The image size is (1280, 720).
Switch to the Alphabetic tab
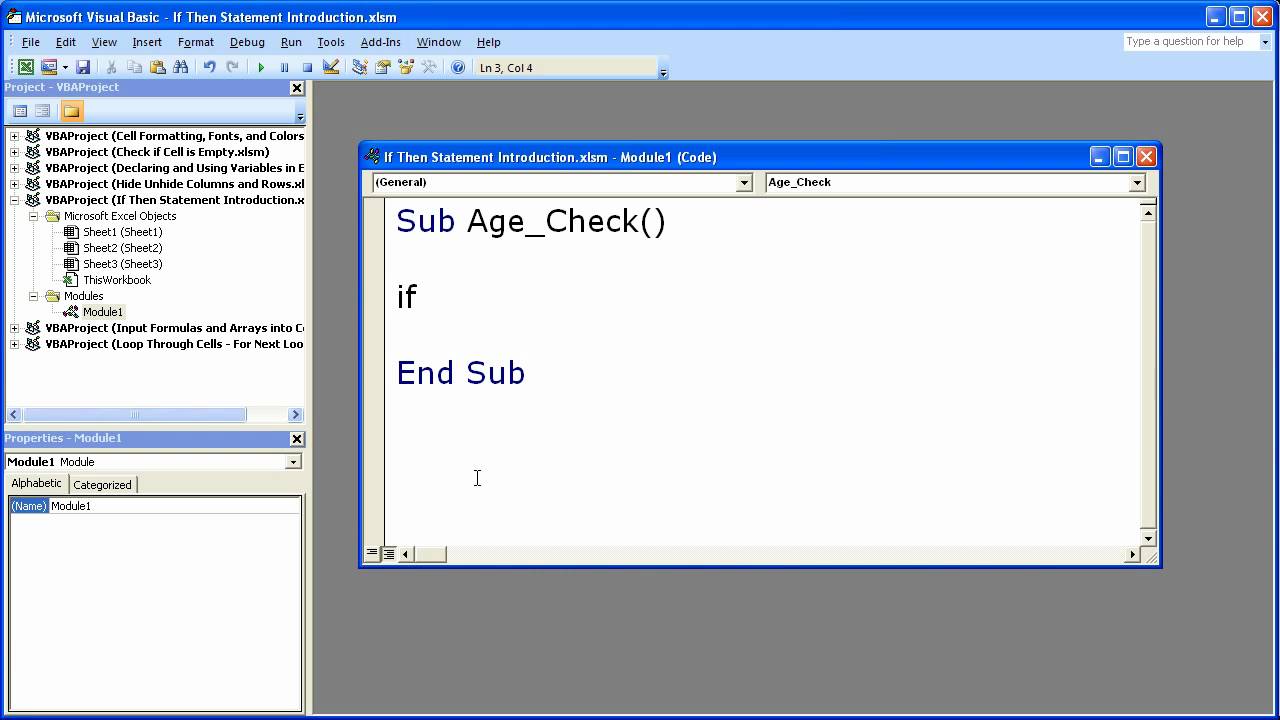[37, 484]
